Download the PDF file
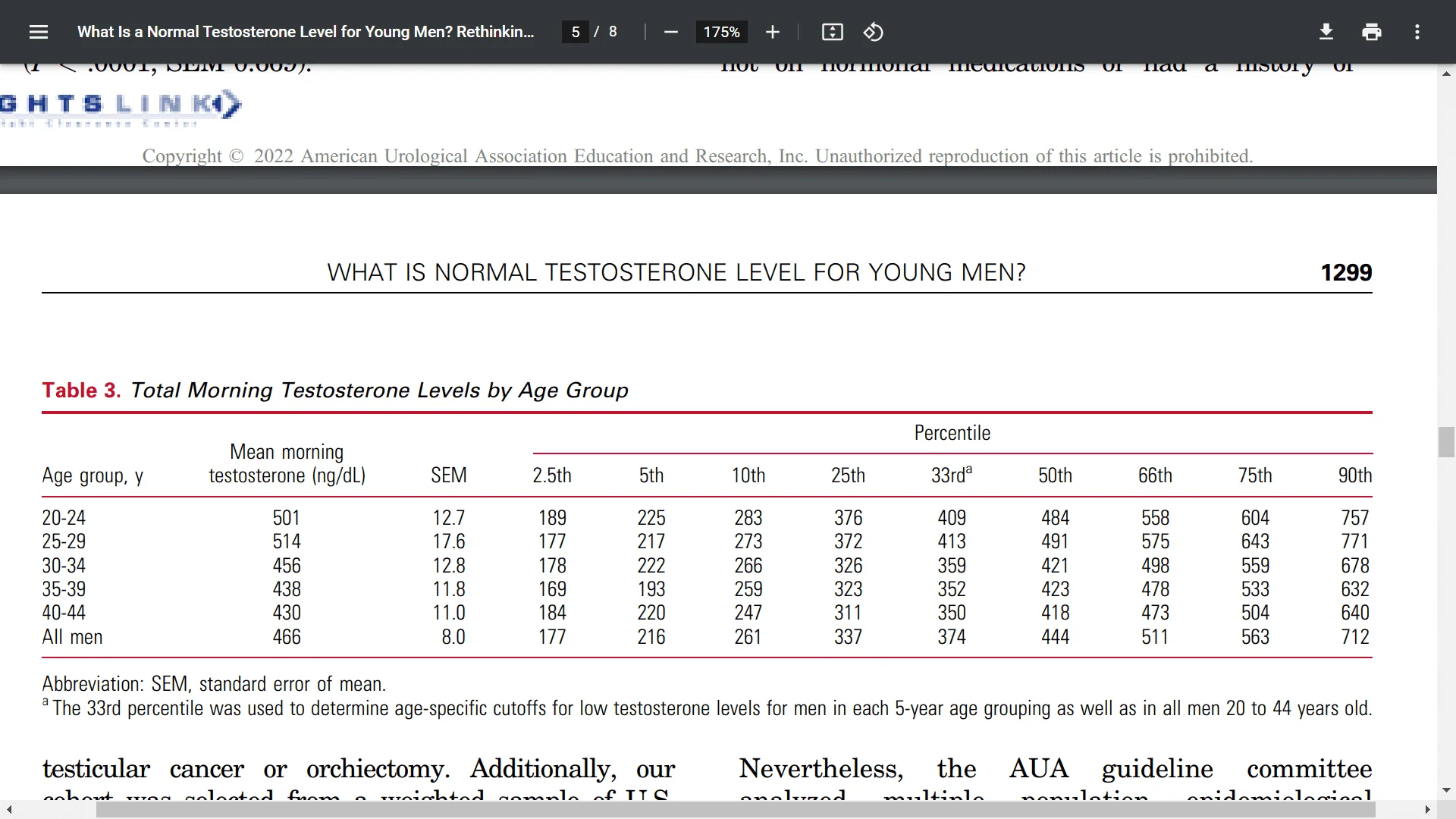Viewport: 1456px width, 819px height. click(x=1326, y=32)
